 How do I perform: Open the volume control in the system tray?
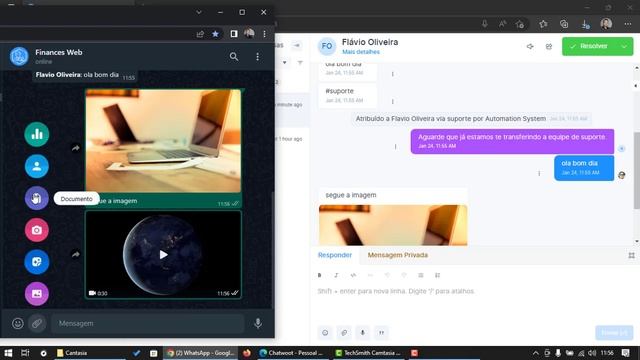(x=592, y=353)
